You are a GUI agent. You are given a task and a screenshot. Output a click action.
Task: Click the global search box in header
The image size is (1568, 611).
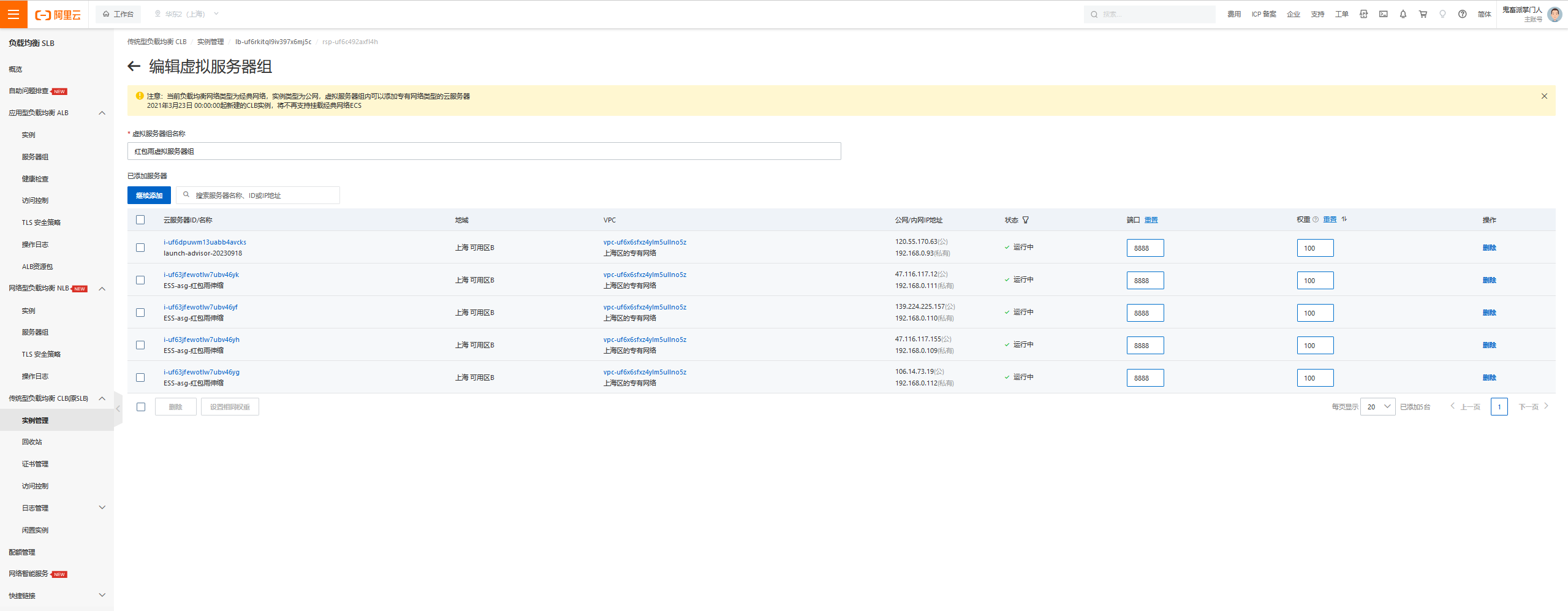(x=1149, y=15)
